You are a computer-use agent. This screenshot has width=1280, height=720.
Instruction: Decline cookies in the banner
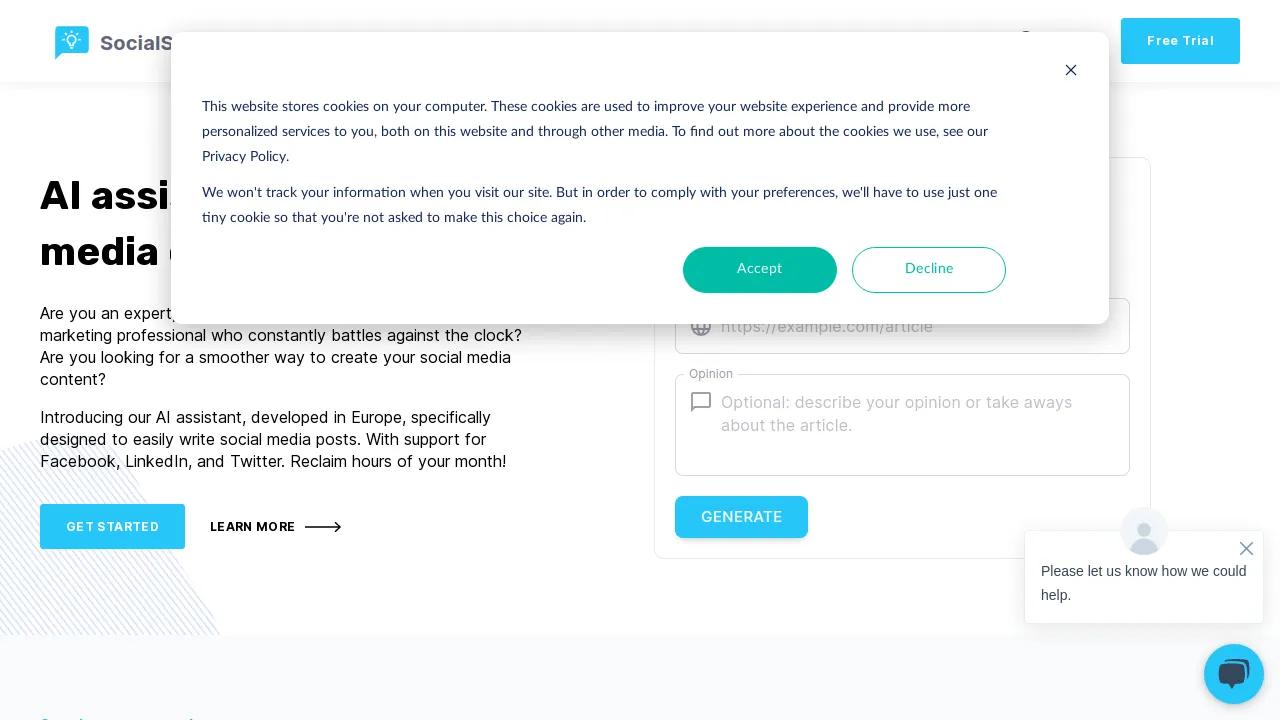pyautogui.click(x=929, y=269)
